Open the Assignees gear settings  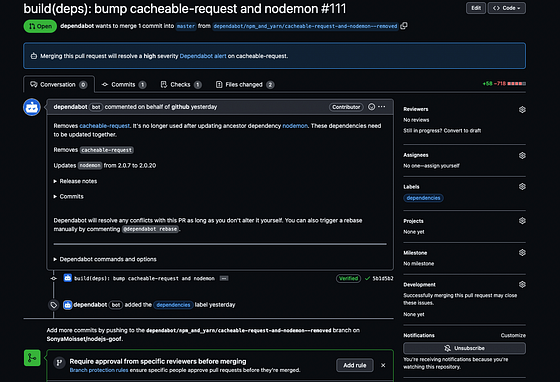point(522,155)
